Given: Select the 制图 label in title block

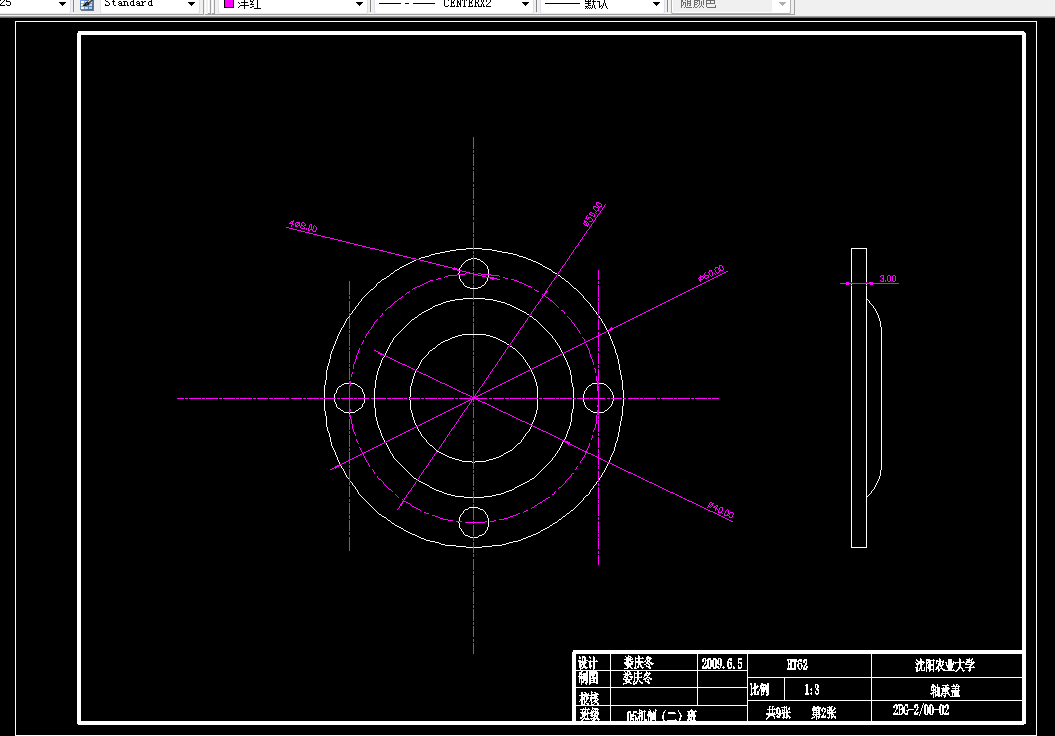Looking at the screenshot, I should 587,678.
